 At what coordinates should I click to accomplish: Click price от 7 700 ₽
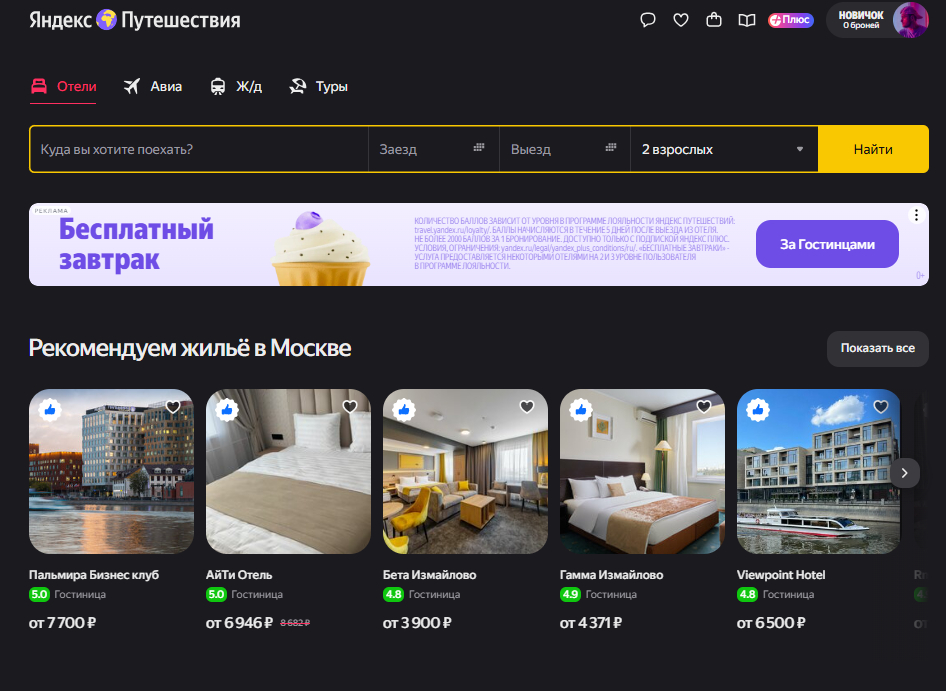click(62, 622)
